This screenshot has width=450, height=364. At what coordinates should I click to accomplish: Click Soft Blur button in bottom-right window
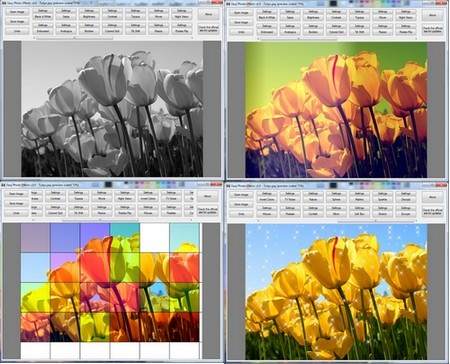pyautogui.click(x=359, y=214)
